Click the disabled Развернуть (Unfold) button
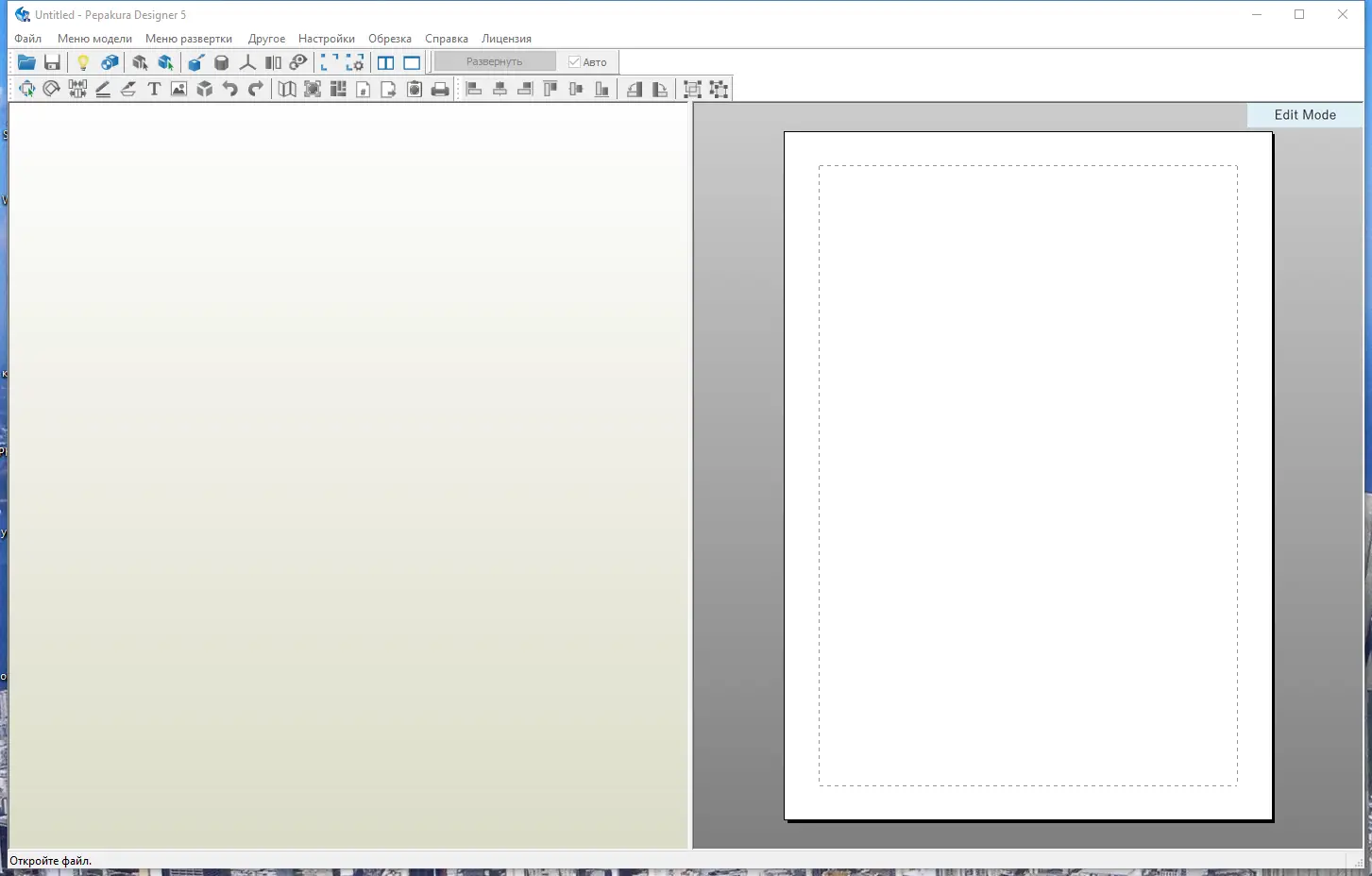 coord(495,62)
